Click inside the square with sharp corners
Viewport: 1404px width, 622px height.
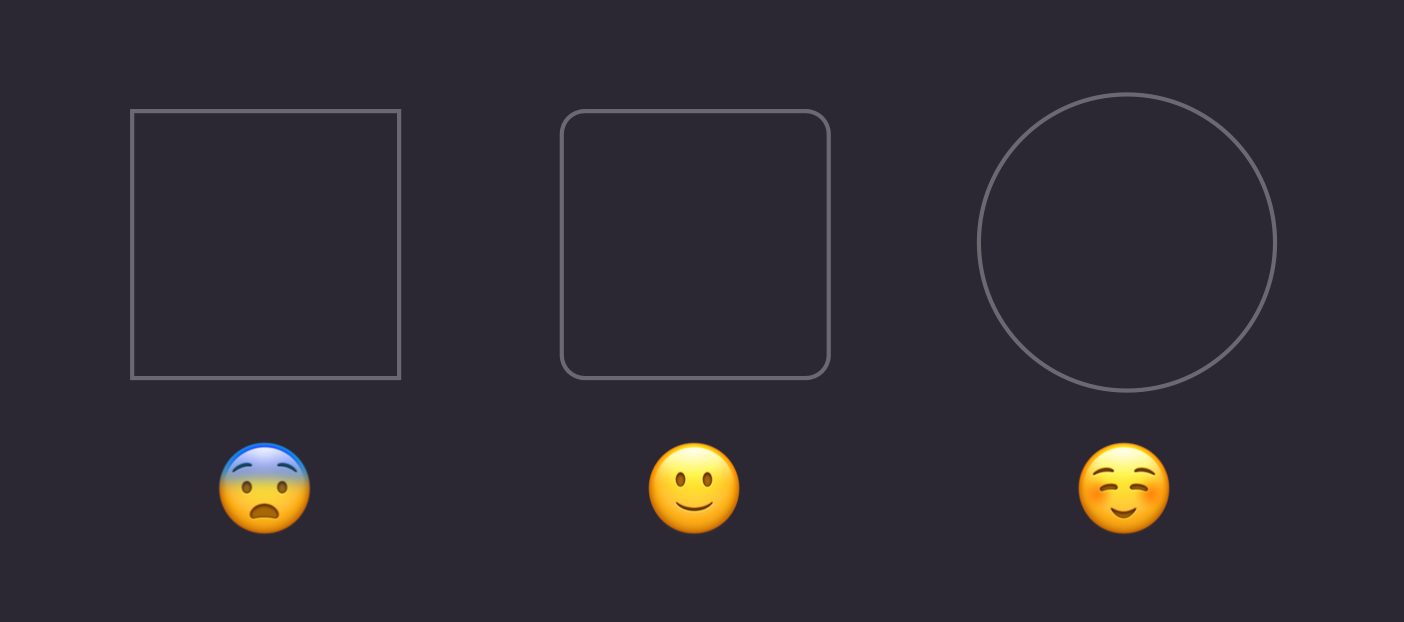(x=265, y=244)
